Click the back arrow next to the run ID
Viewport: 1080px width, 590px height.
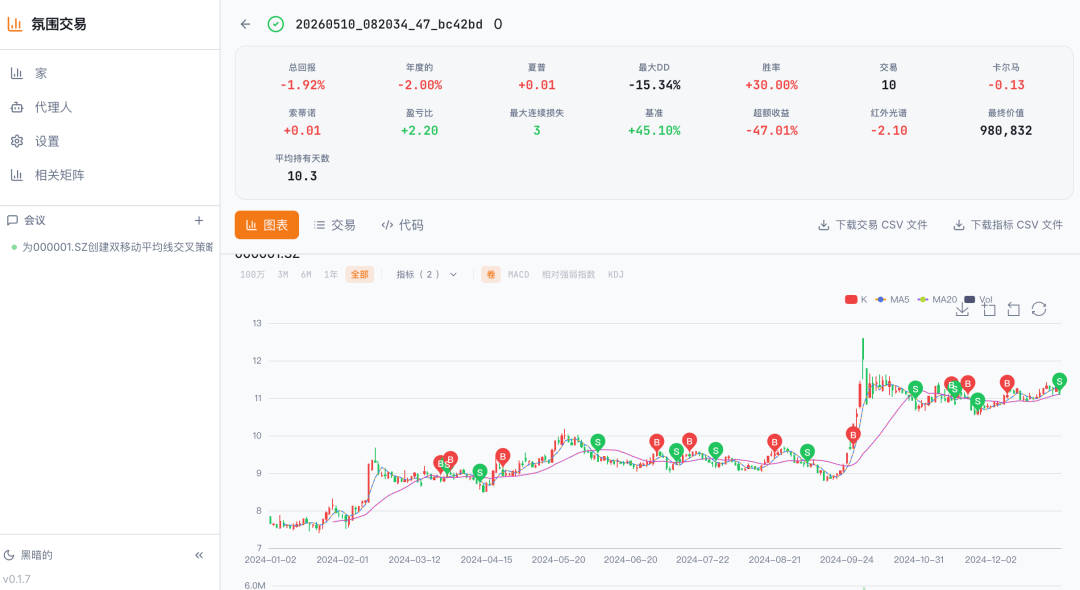[245, 24]
